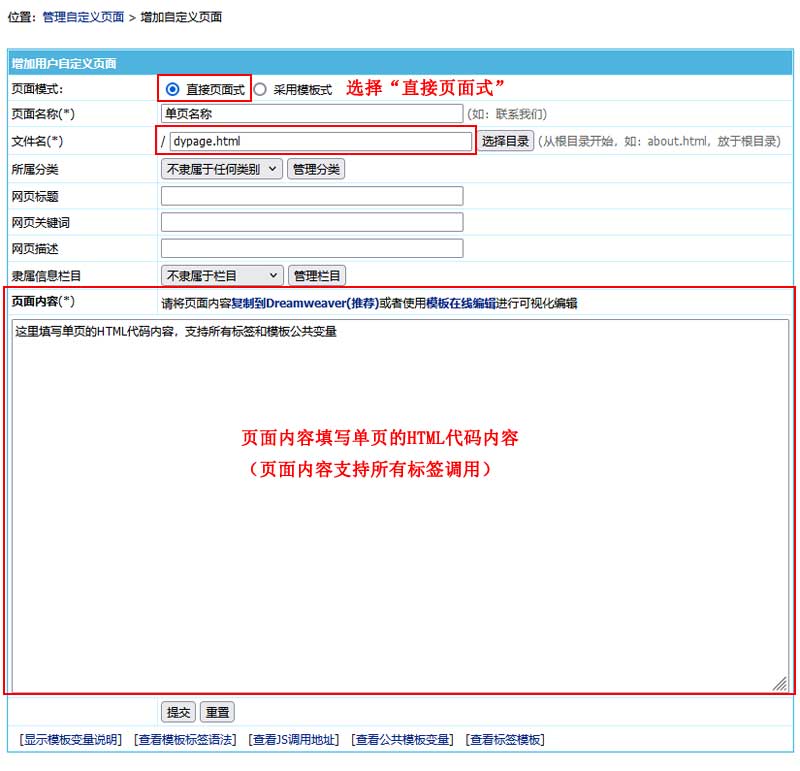Select the 直接页面式 radio button
The image size is (800, 771).
[172, 89]
